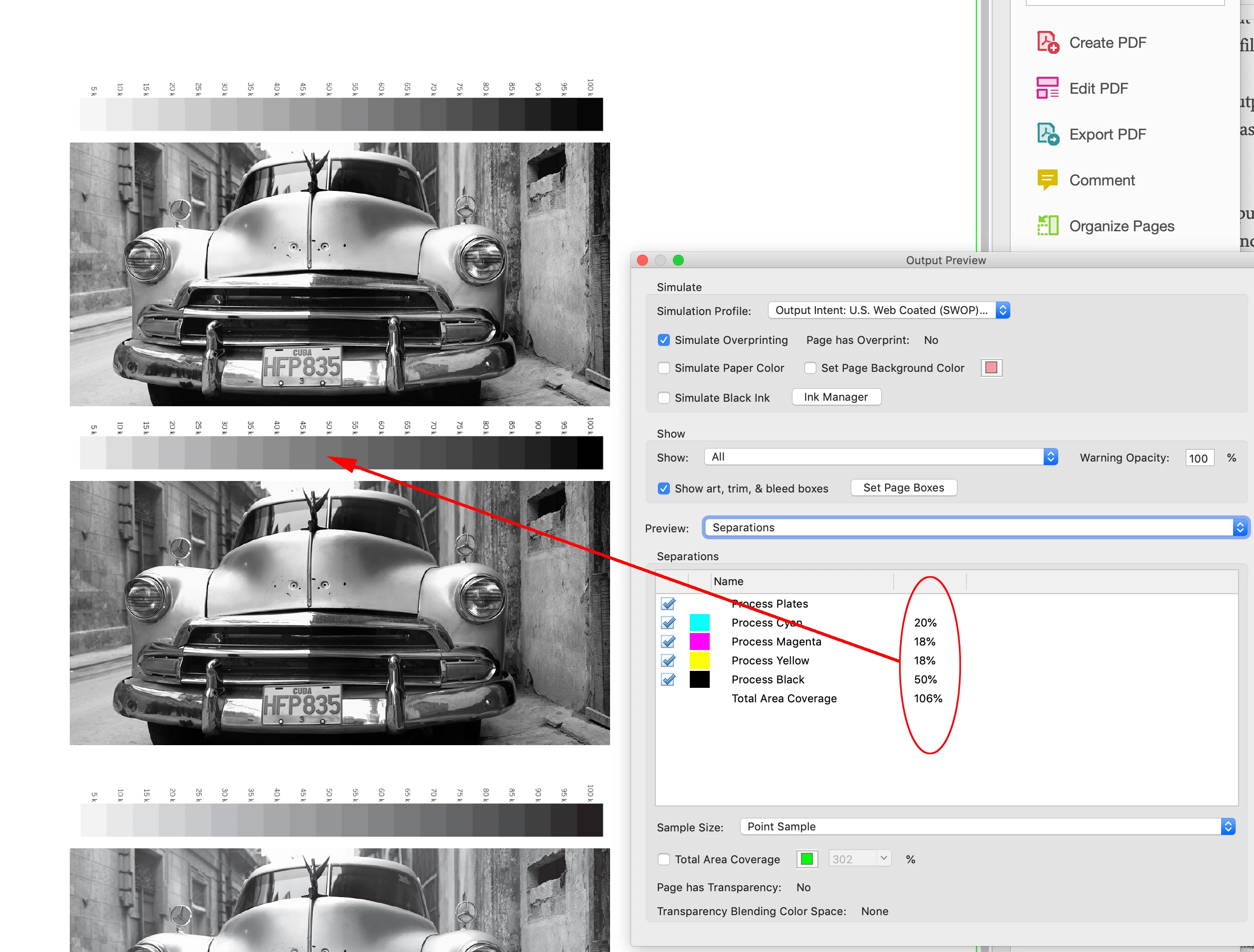Click the Organize Pages icon
The width and height of the screenshot is (1254, 952).
pyautogui.click(x=1047, y=226)
